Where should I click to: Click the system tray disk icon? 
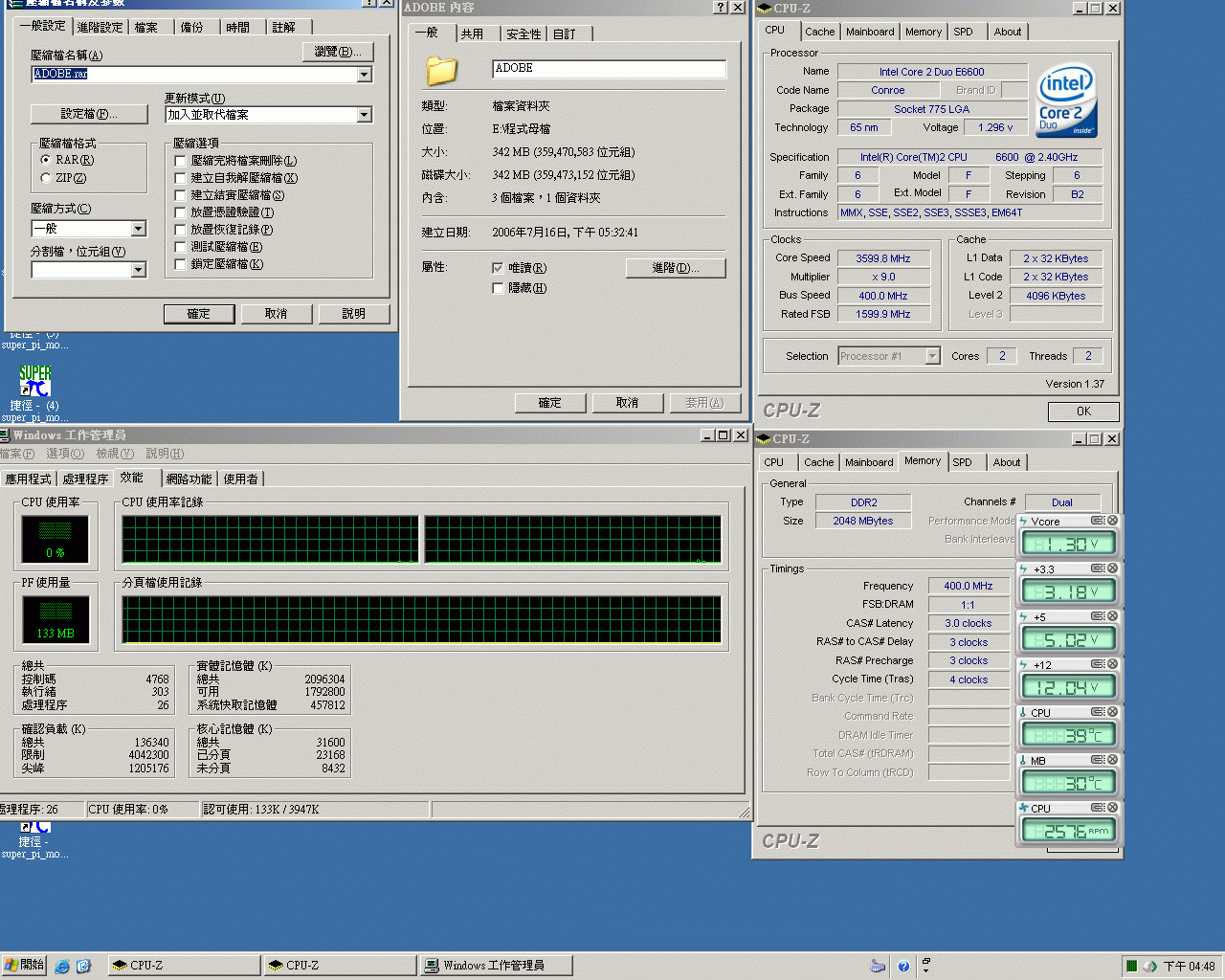point(1150,967)
